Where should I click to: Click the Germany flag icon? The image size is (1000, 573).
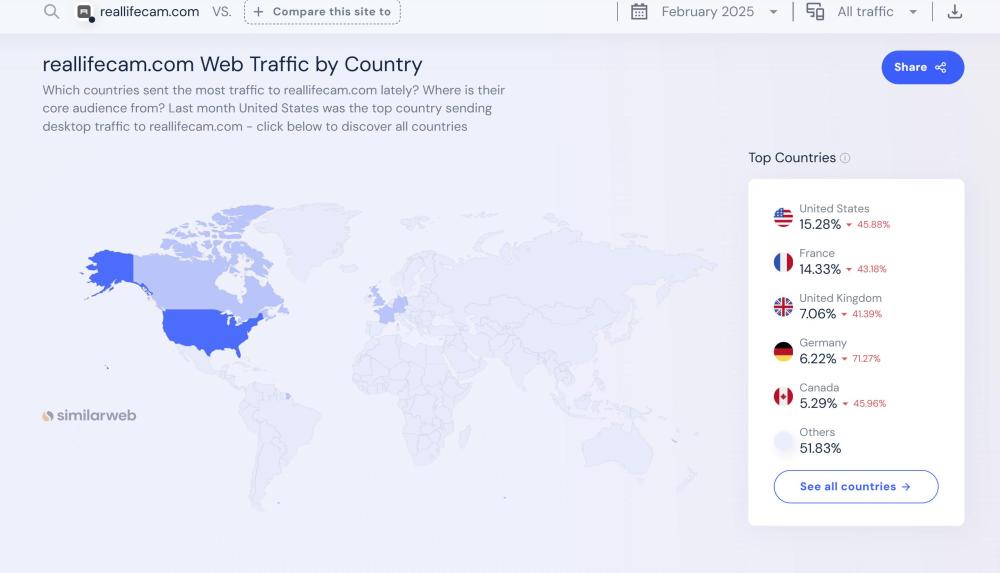point(783,352)
